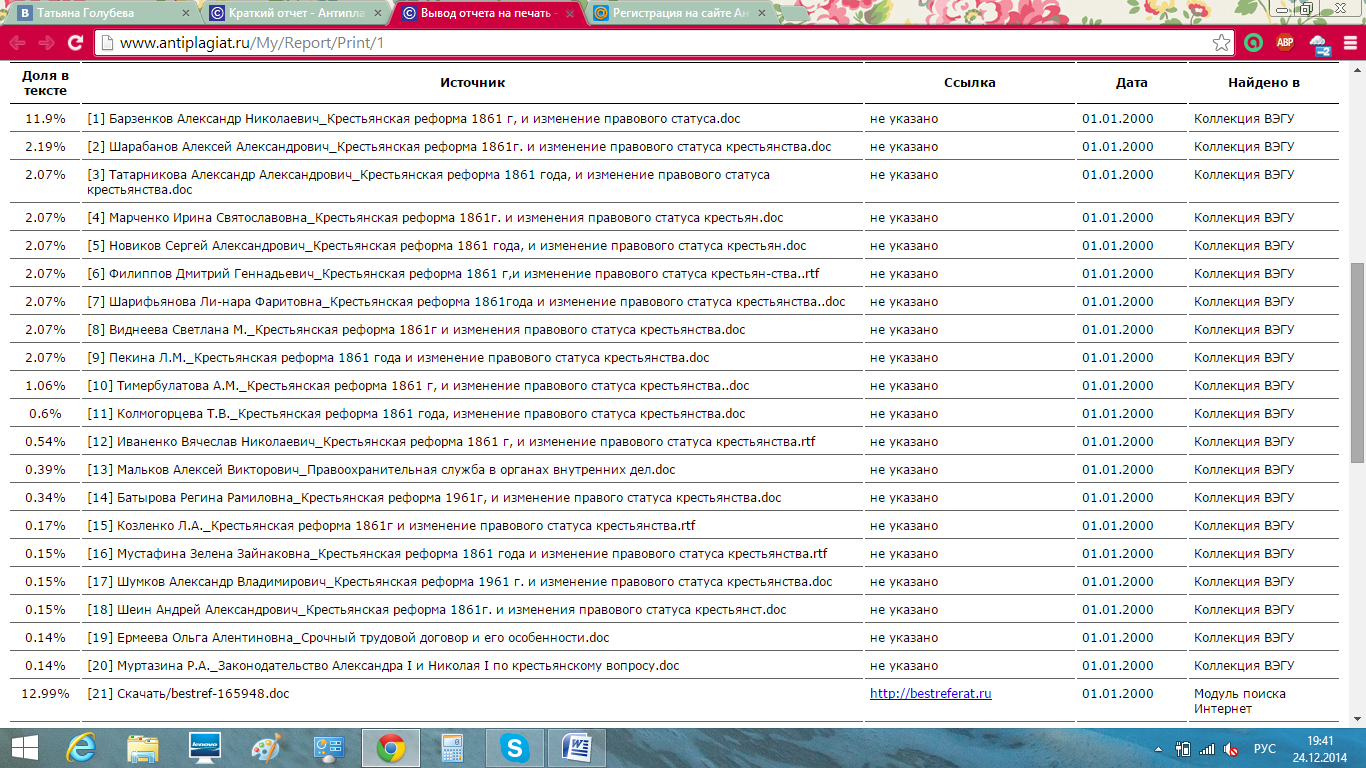The width and height of the screenshot is (1366, 768).
Task: Close the Татьяна Голубева tab
Action: pos(185,14)
